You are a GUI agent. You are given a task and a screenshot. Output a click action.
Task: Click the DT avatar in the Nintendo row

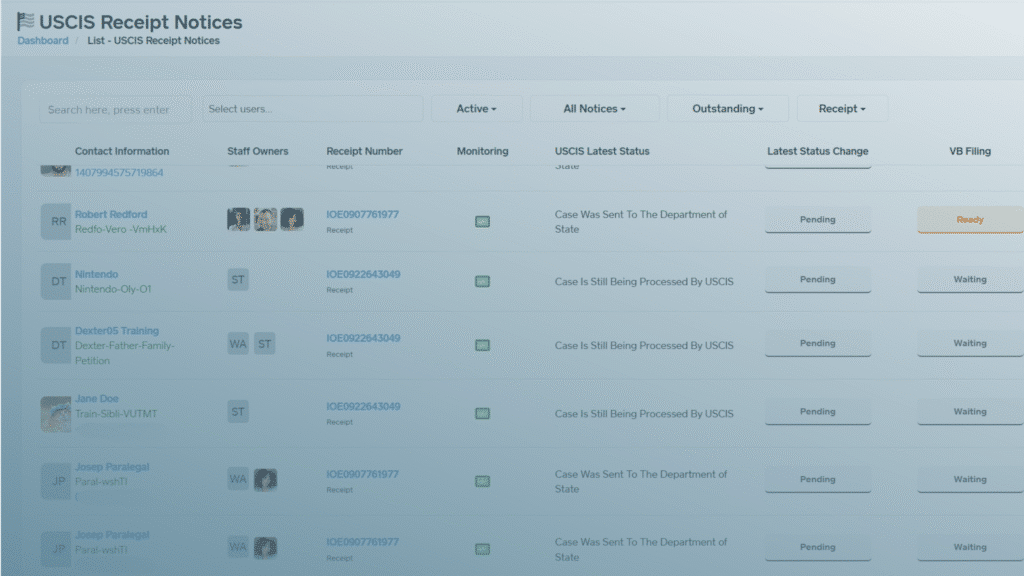[56, 282]
